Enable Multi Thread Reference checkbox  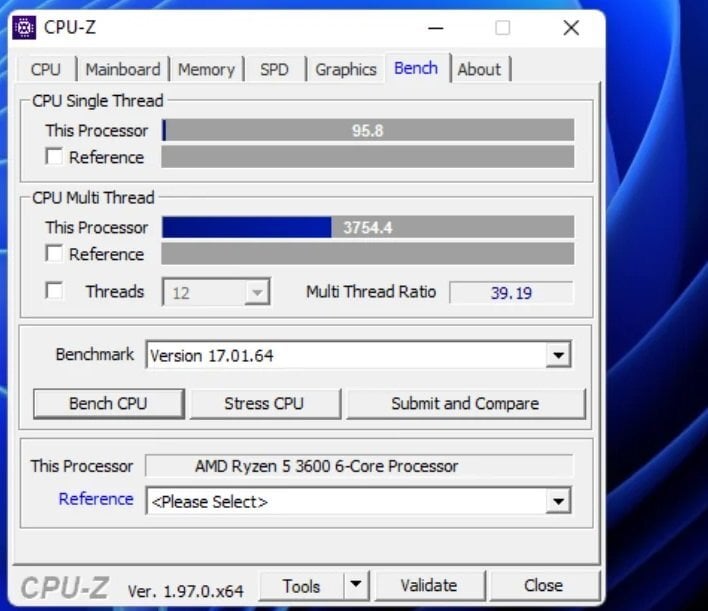click(54, 253)
